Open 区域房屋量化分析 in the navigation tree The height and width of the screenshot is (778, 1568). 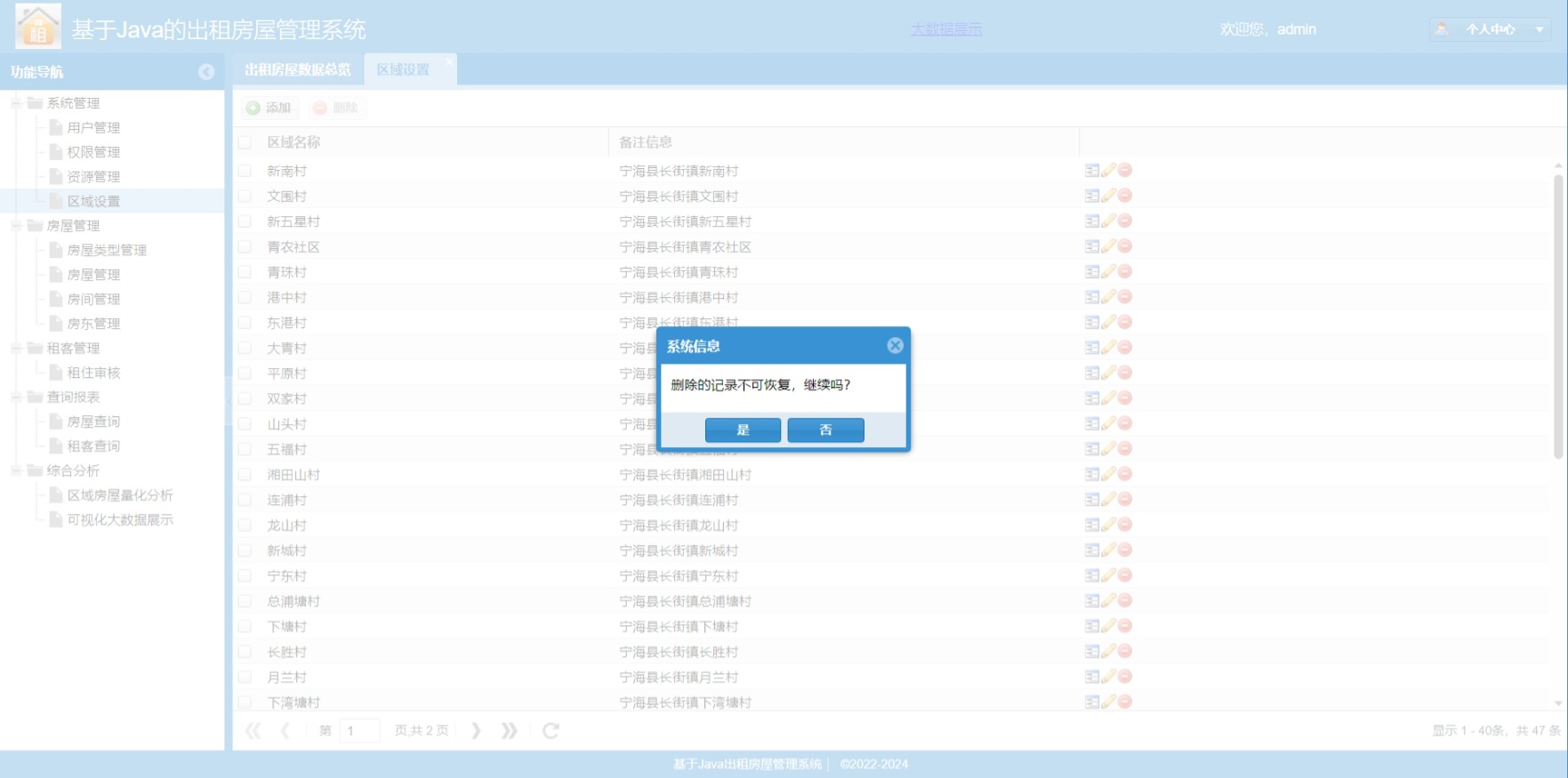pos(120,495)
